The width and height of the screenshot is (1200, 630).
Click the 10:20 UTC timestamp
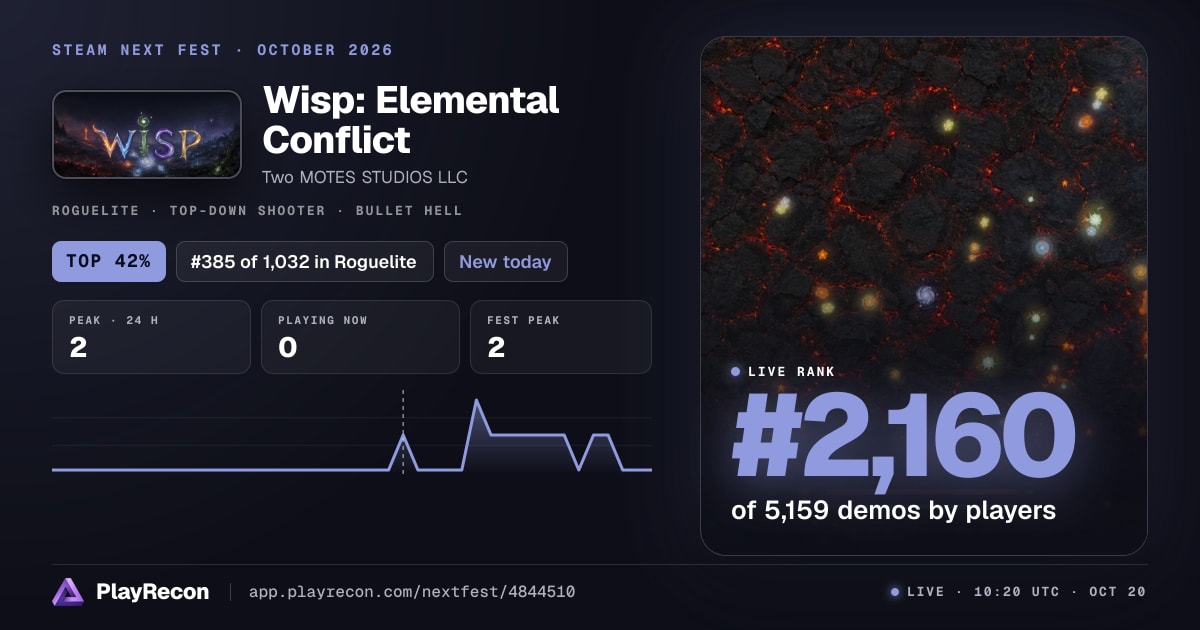1017,592
